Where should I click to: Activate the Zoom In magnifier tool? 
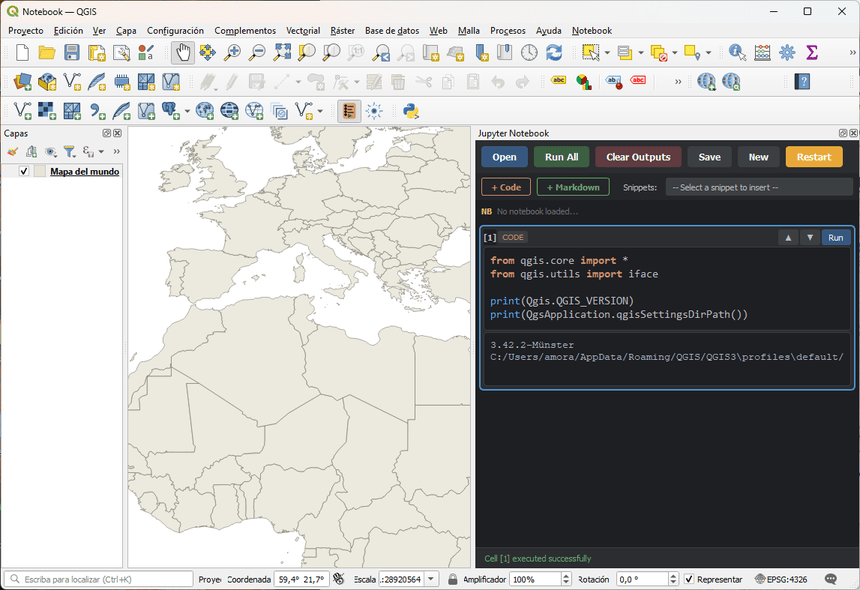[x=232, y=53]
